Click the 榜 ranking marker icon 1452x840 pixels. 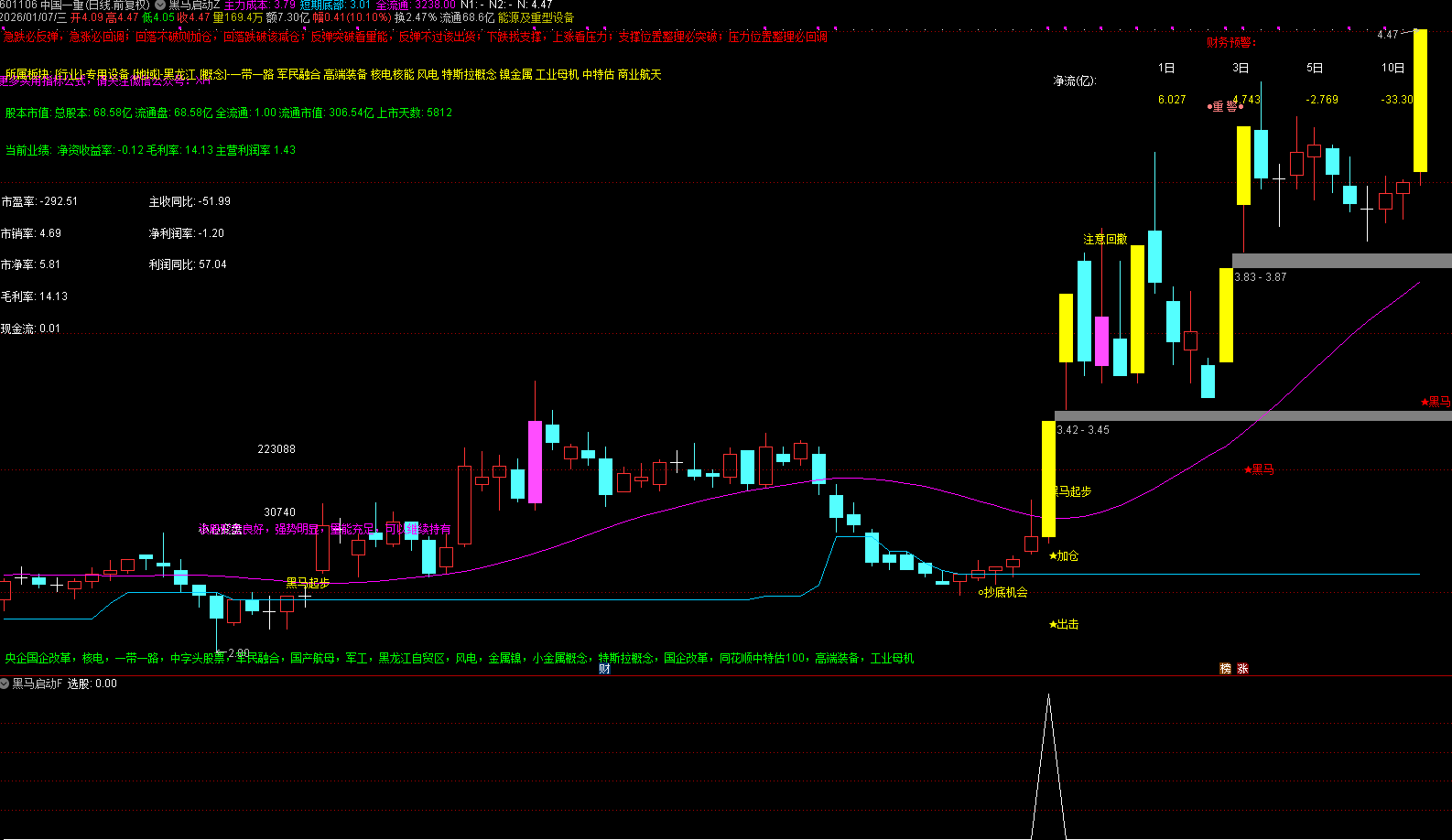pos(1226,669)
